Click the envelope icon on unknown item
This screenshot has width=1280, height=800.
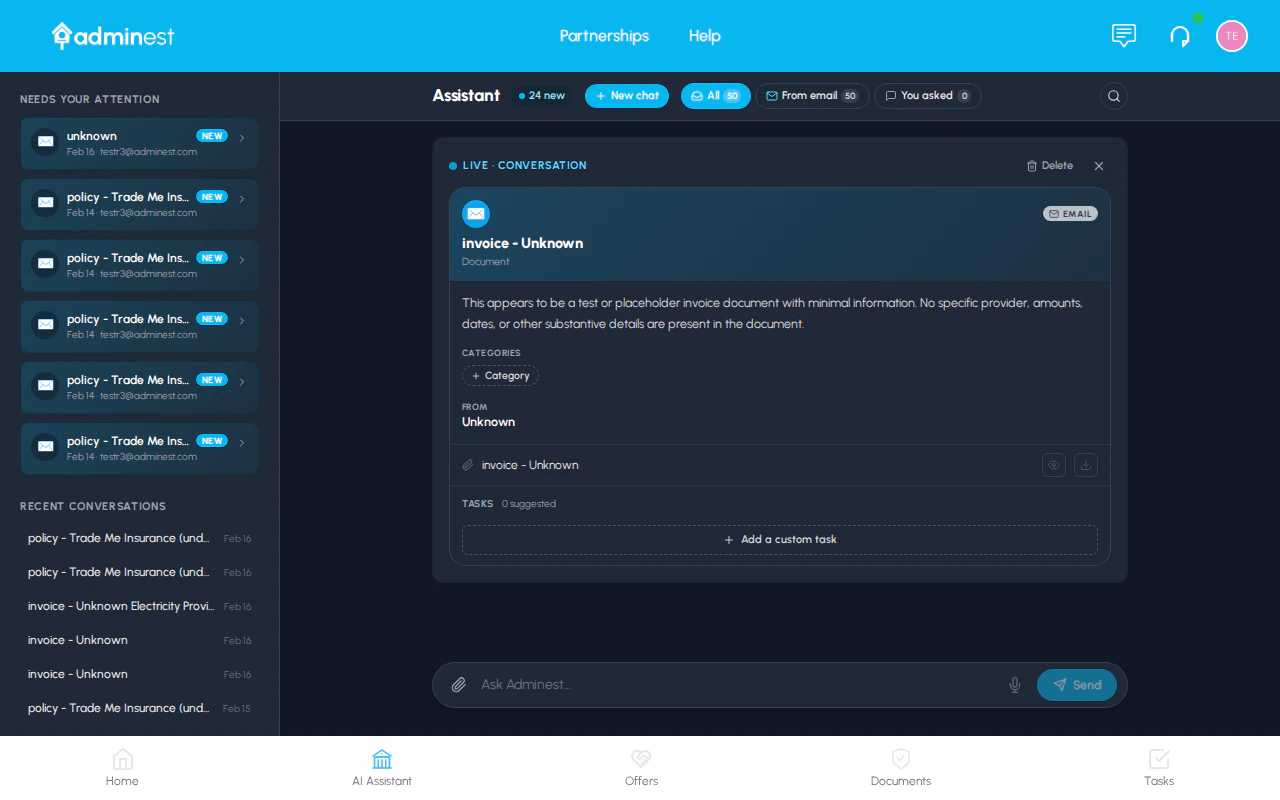(x=45, y=142)
